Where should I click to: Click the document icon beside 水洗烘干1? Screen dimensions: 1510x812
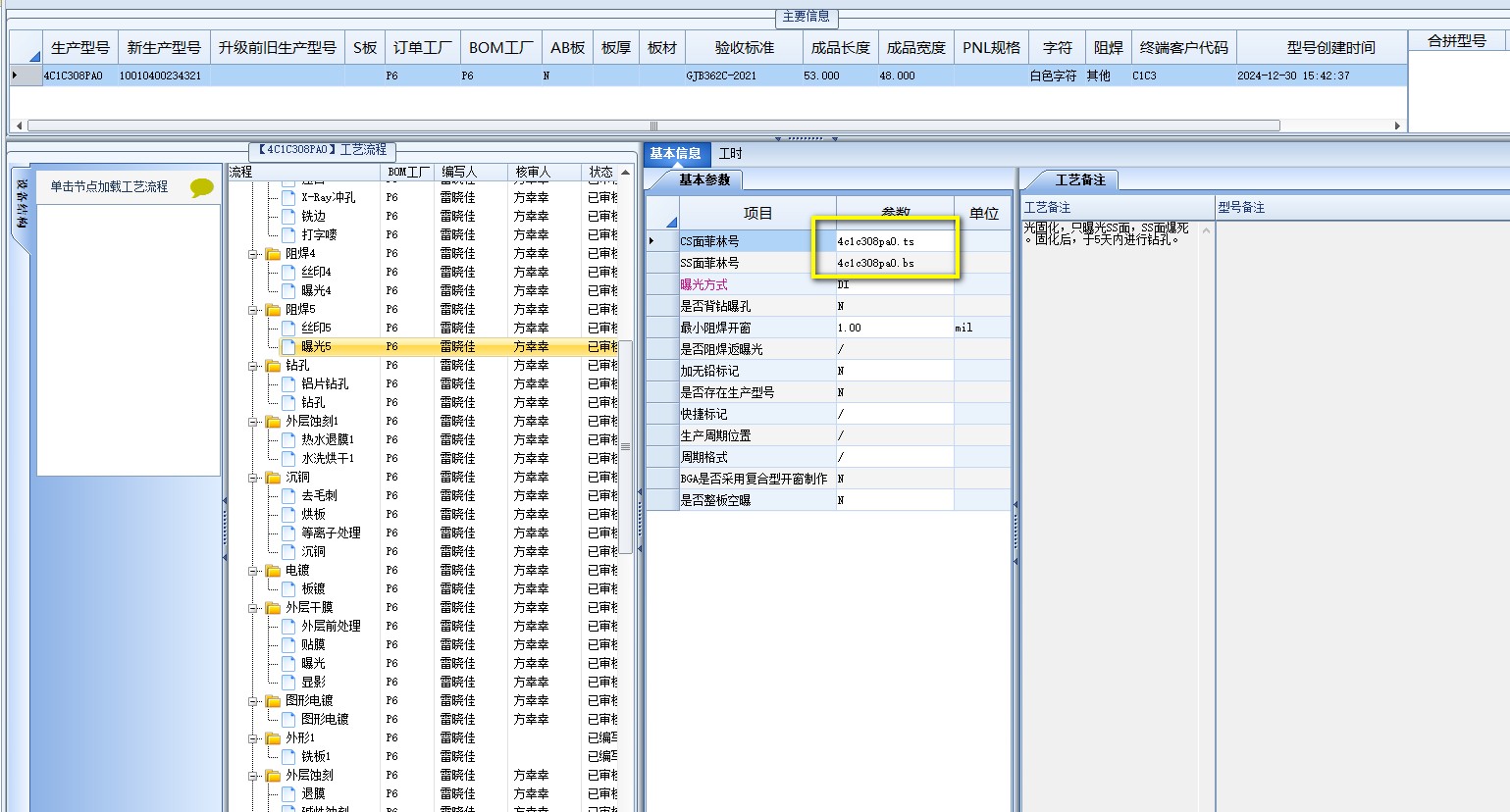click(x=288, y=459)
